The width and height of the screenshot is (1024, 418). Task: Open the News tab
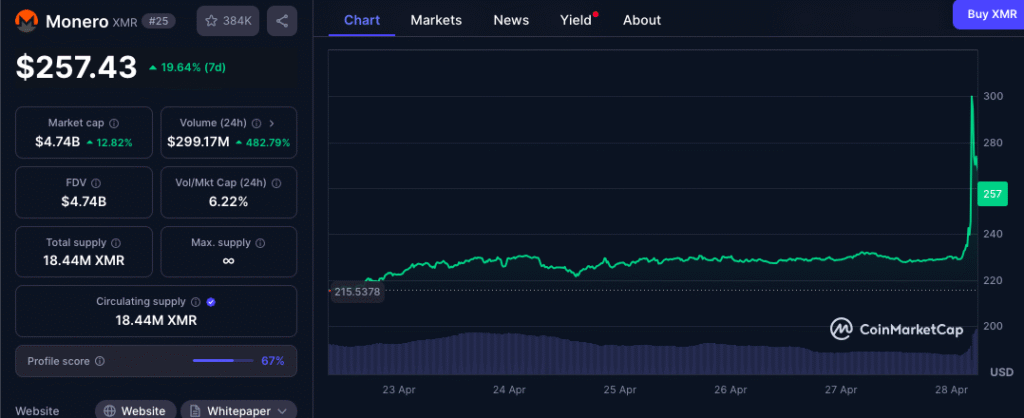pyautogui.click(x=511, y=20)
